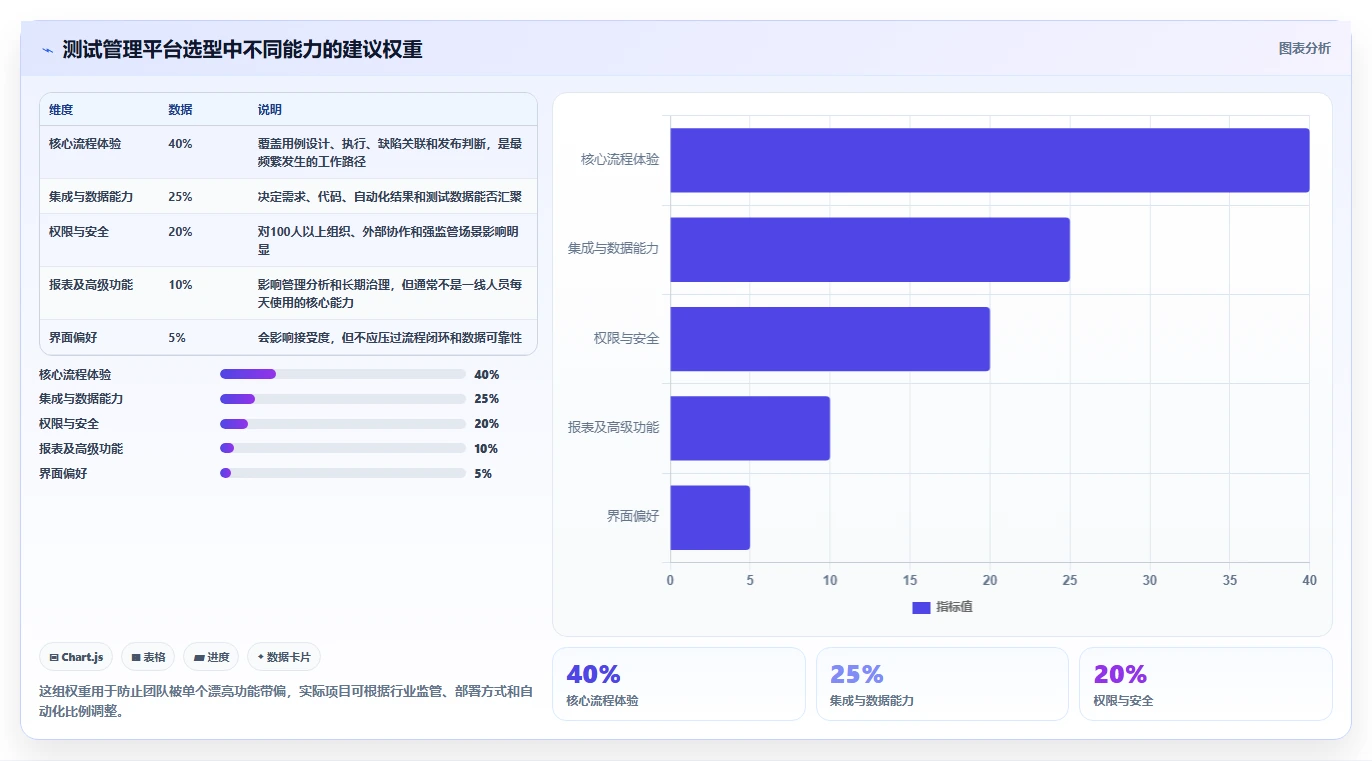Click the 界面偏好 bar in the chart
This screenshot has height=761, width=1372.
(710, 517)
